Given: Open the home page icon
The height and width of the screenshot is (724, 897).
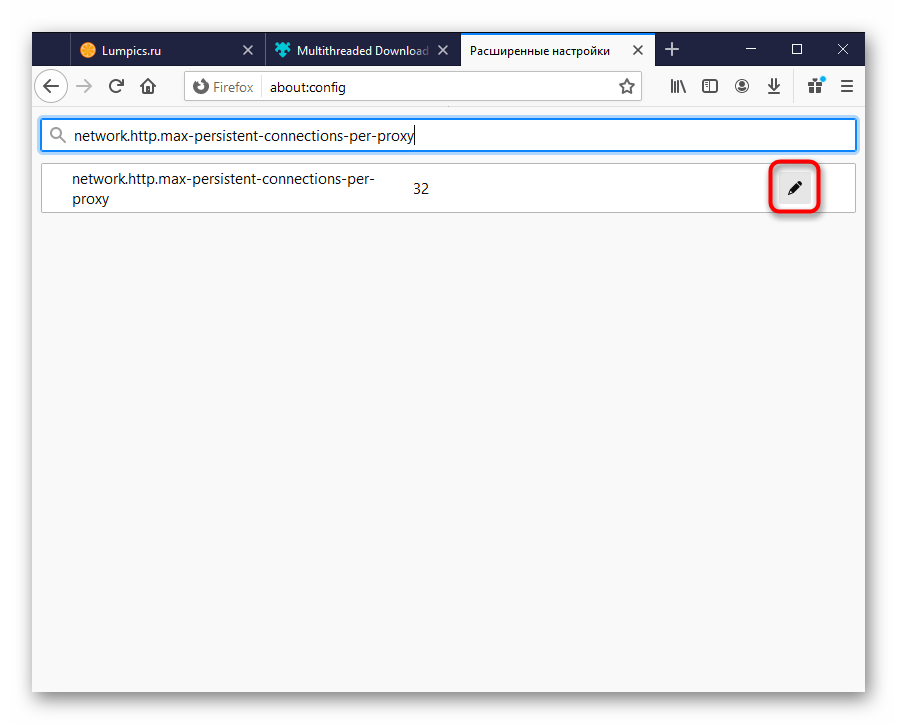Looking at the screenshot, I should 148,86.
